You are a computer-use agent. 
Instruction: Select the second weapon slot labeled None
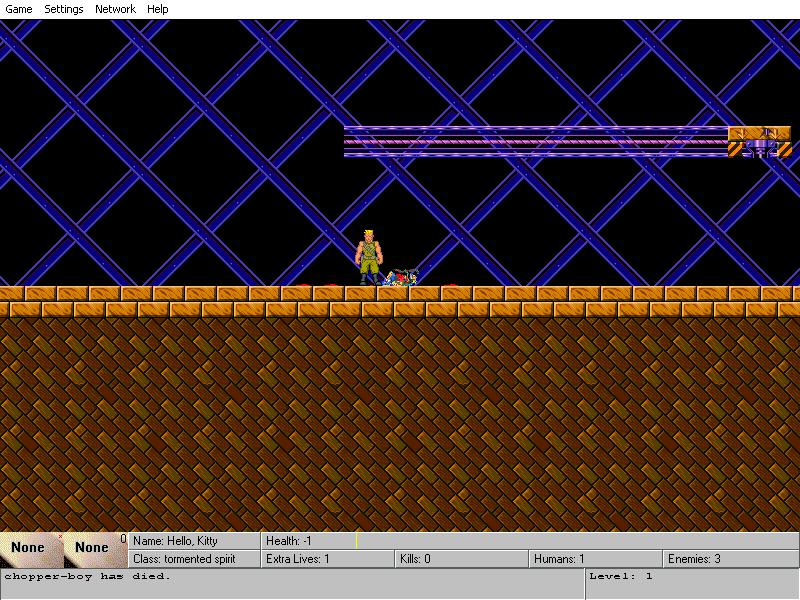[95, 550]
